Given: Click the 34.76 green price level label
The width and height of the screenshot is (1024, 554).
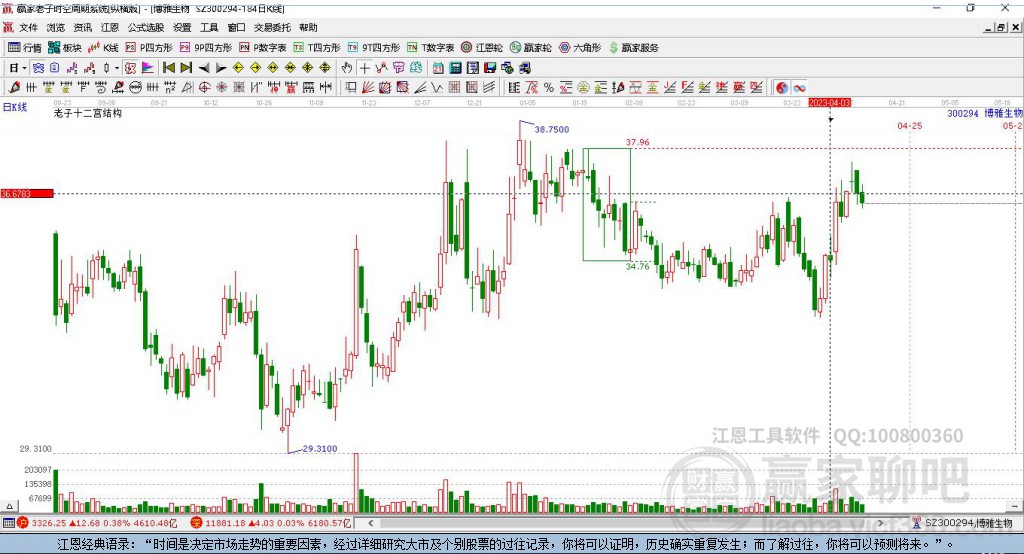Looking at the screenshot, I should coord(637,267).
